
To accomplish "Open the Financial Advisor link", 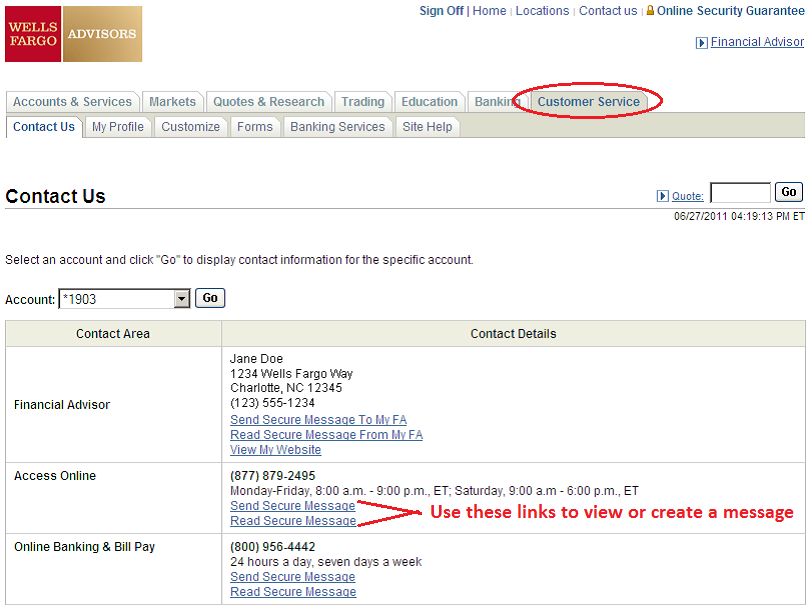I will pyautogui.click(x=757, y=42).
